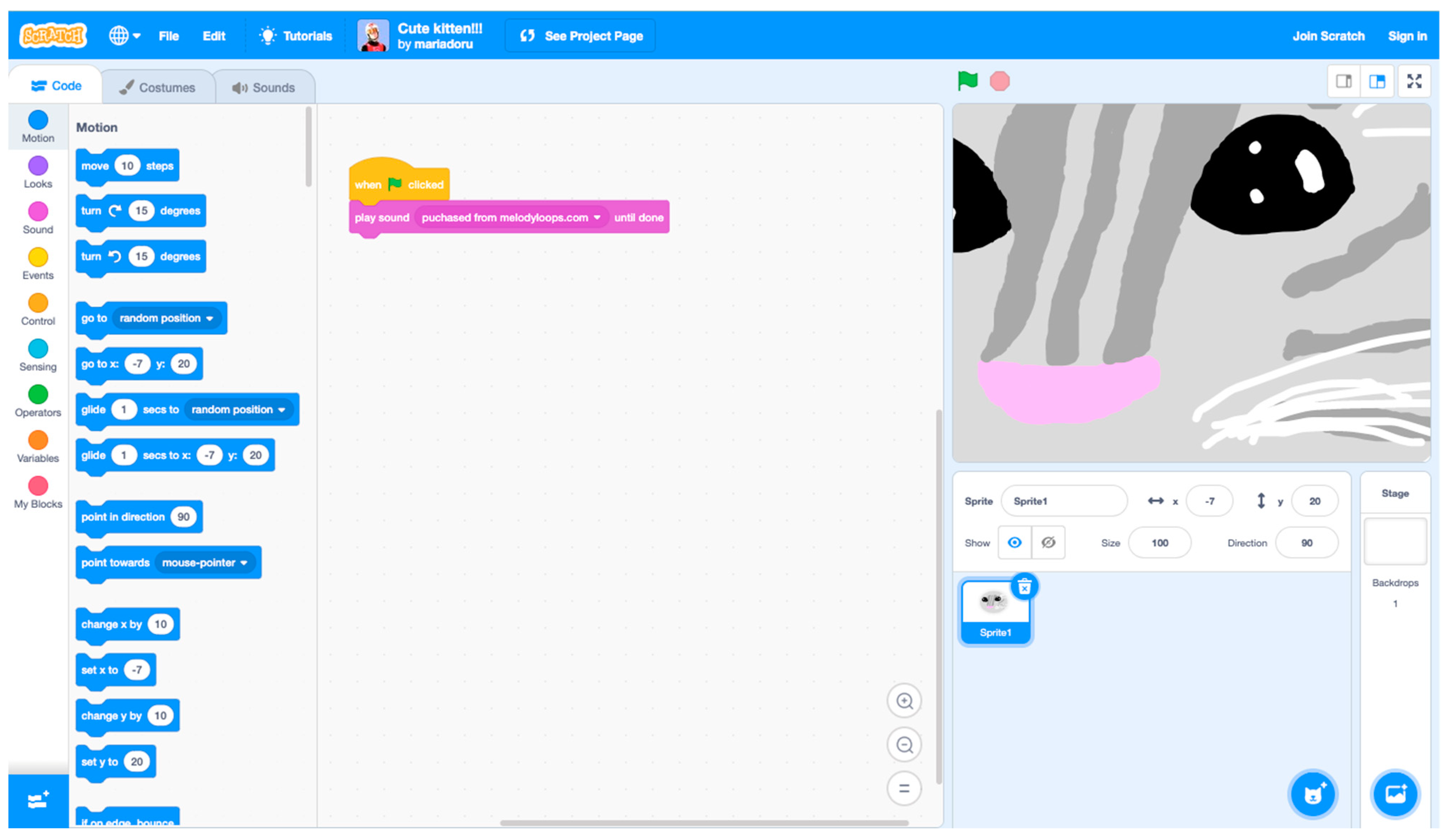Switch to small stage layout

point(1344,81)
